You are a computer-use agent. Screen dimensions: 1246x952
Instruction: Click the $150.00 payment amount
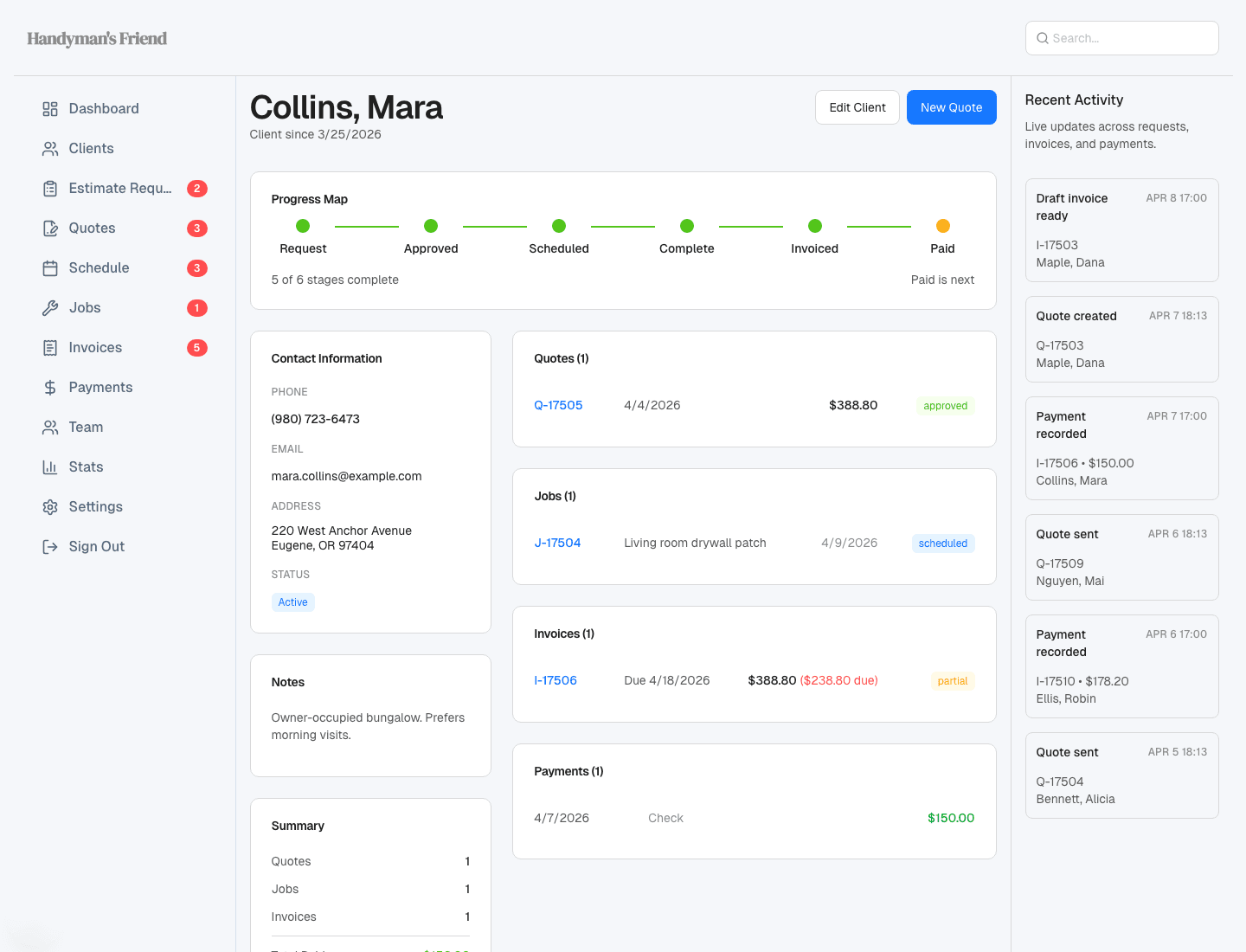[951, 818]
